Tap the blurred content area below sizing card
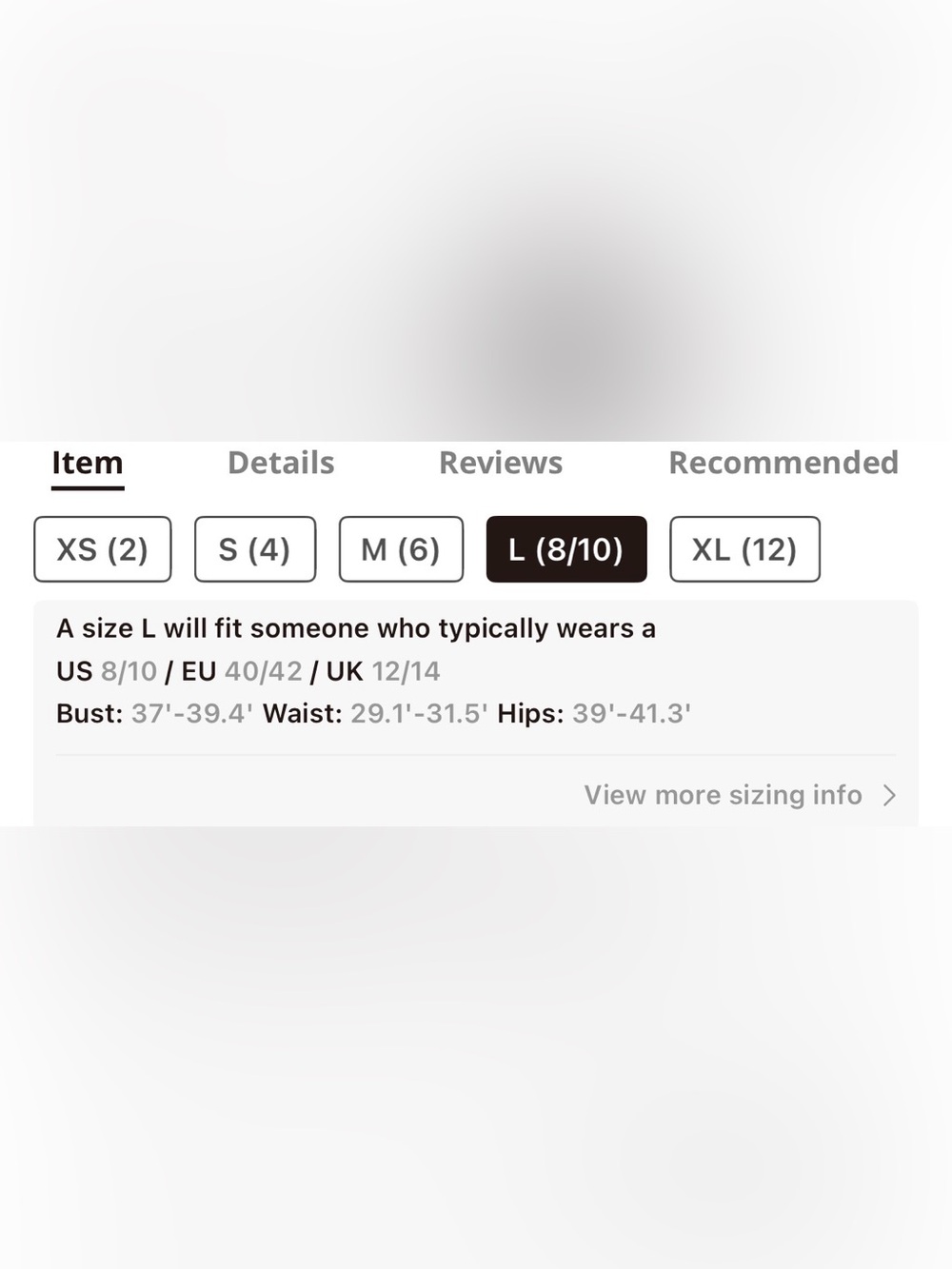This screenshot has width=952, height=1269. (x=476, y=1047)
